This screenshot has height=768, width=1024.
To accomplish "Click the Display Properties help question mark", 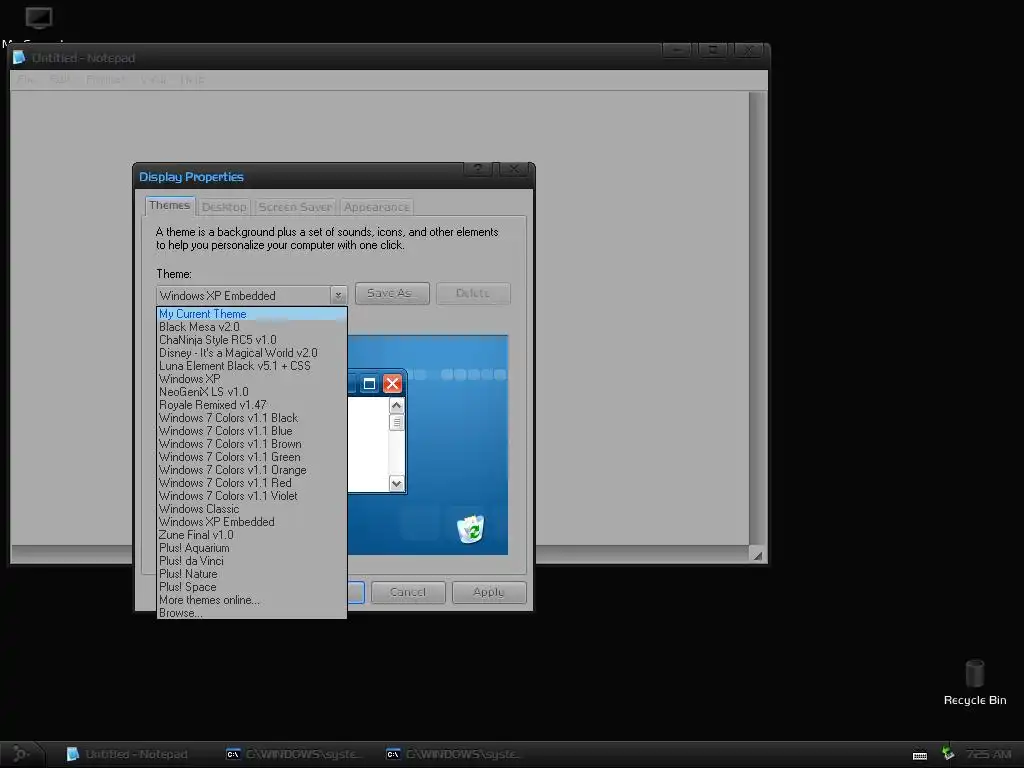I will 479,169.
